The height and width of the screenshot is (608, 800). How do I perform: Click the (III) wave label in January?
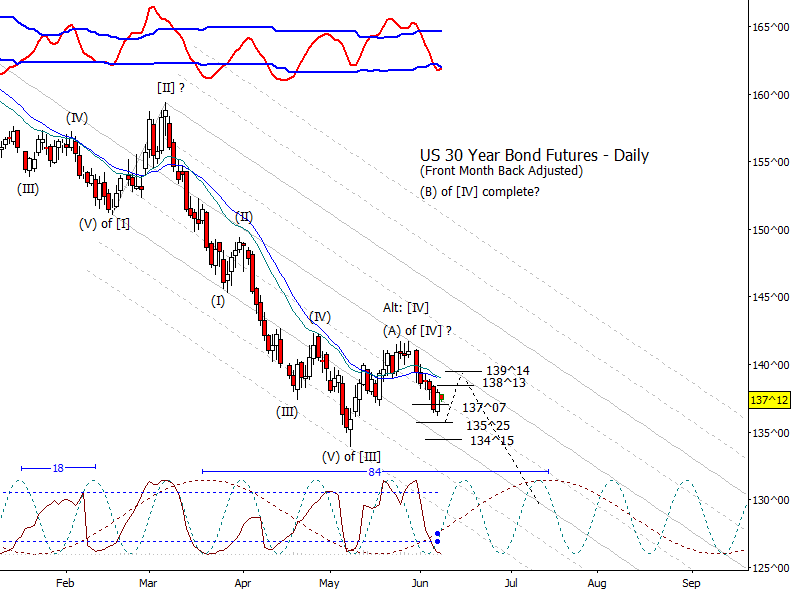pos(28,189)
